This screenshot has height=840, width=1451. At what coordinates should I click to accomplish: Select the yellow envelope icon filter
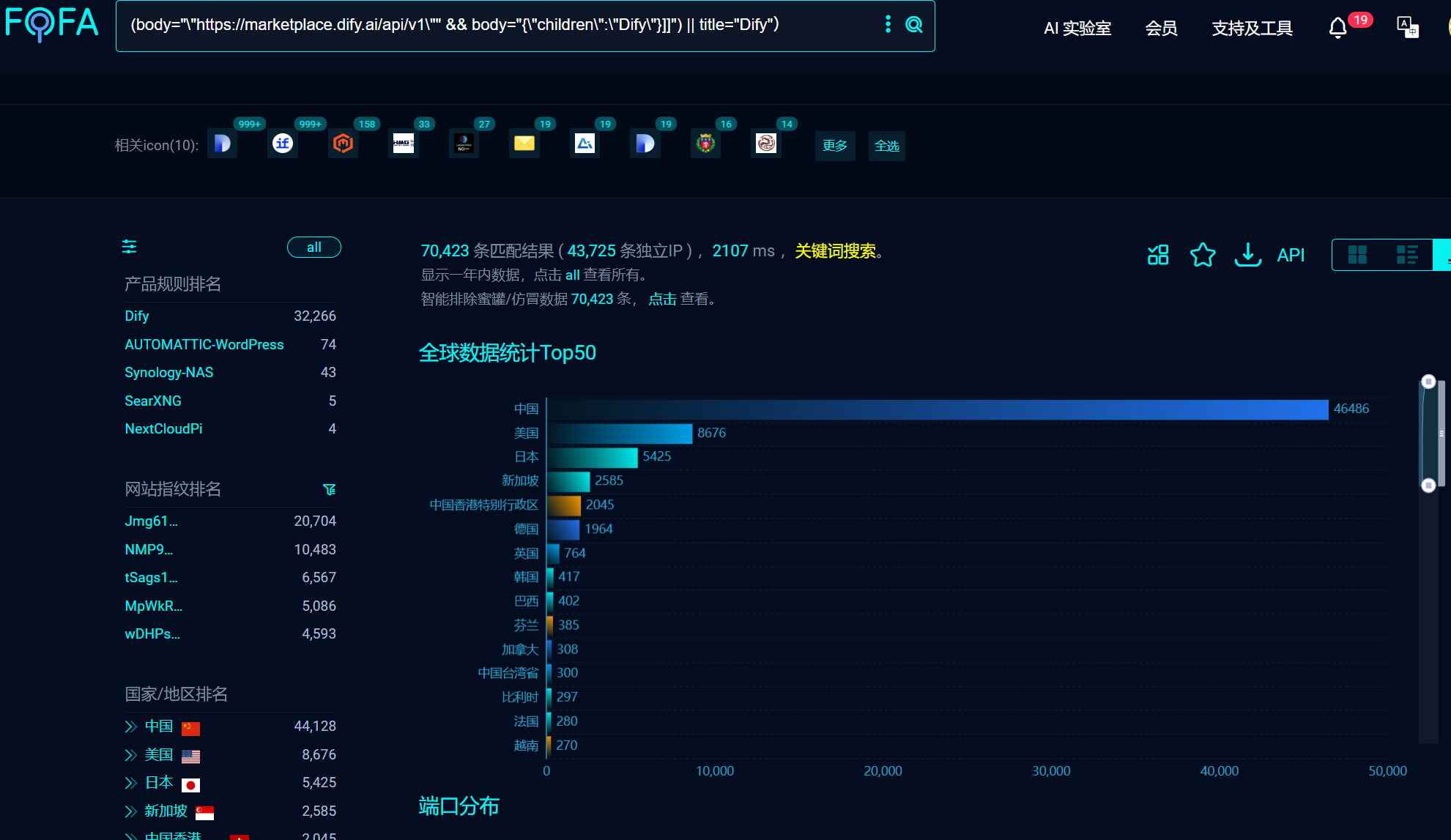(x=524, y=144)
